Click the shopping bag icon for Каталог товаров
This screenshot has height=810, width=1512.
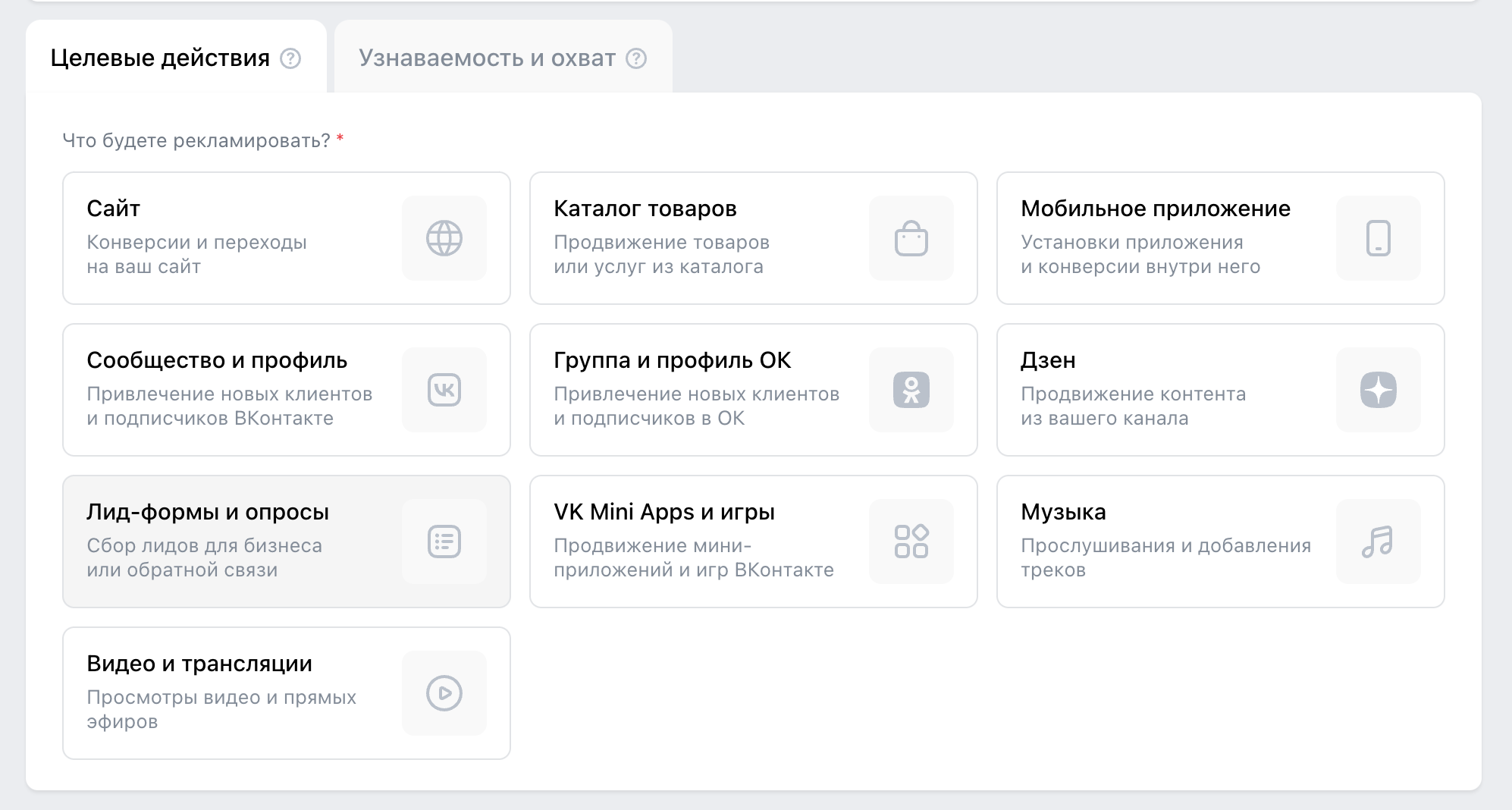[x=911, y=238]
